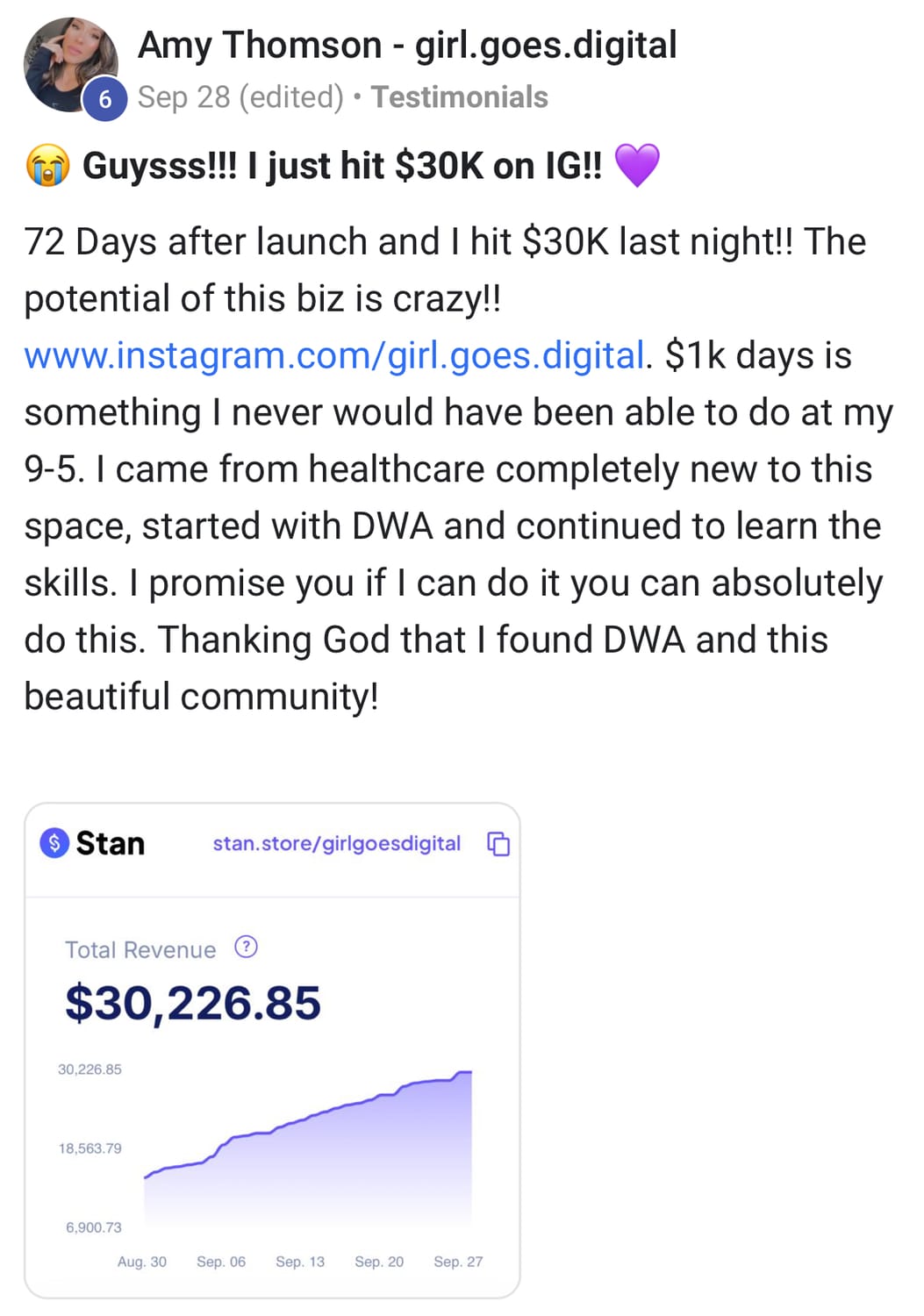Click the Sep. 13 chart date label

(x=300, y=1262)
